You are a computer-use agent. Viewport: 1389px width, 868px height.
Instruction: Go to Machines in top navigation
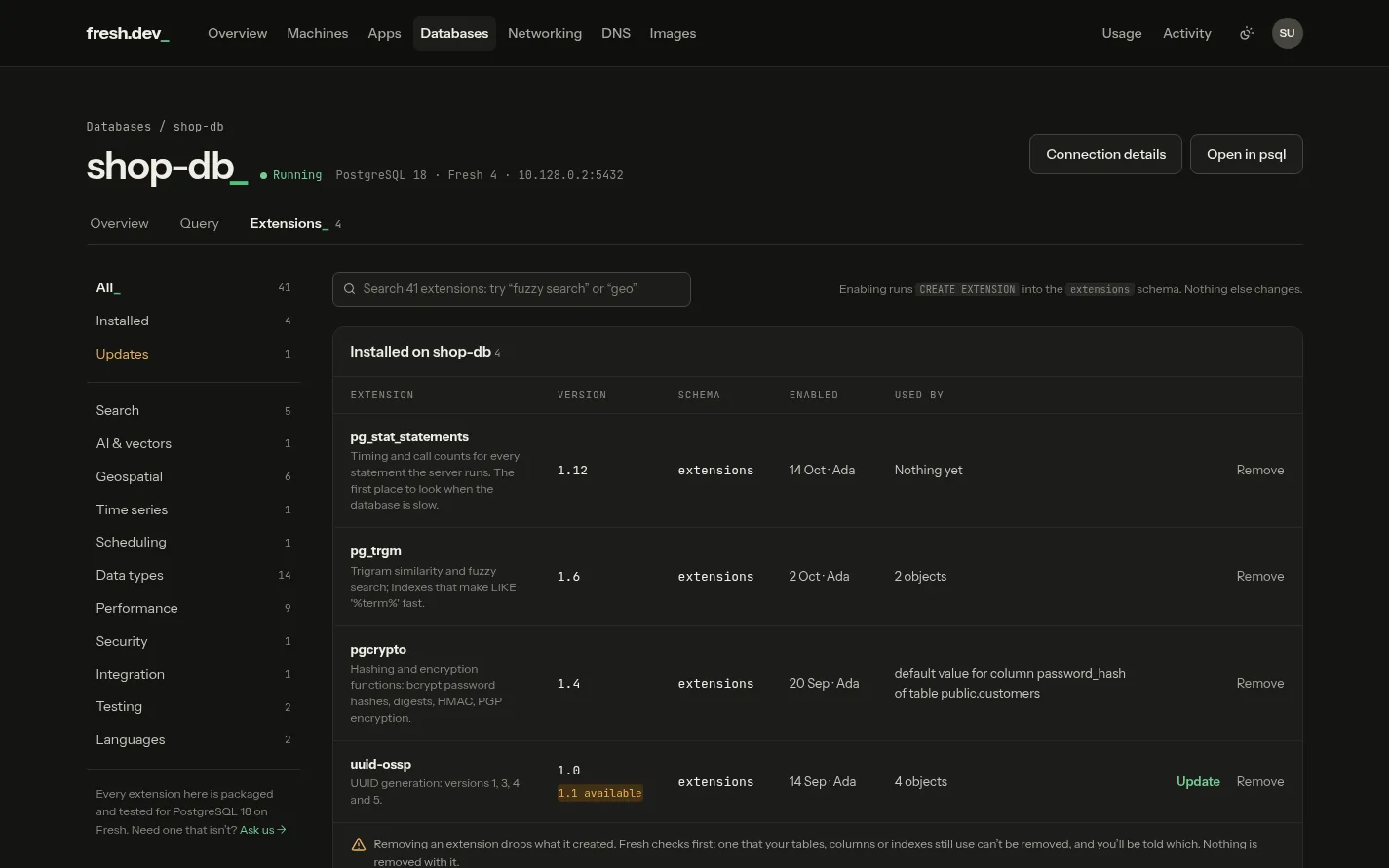click(317, 33)
